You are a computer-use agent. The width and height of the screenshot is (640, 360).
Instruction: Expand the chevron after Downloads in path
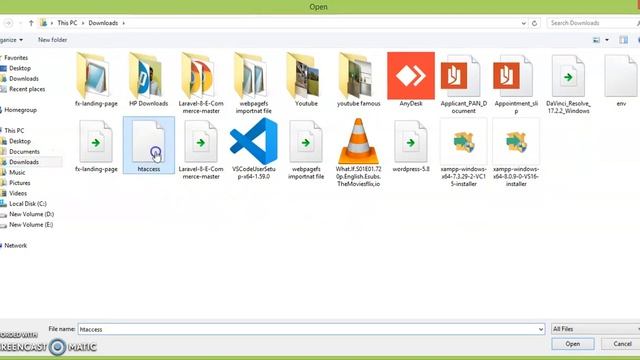coord(124,23)
